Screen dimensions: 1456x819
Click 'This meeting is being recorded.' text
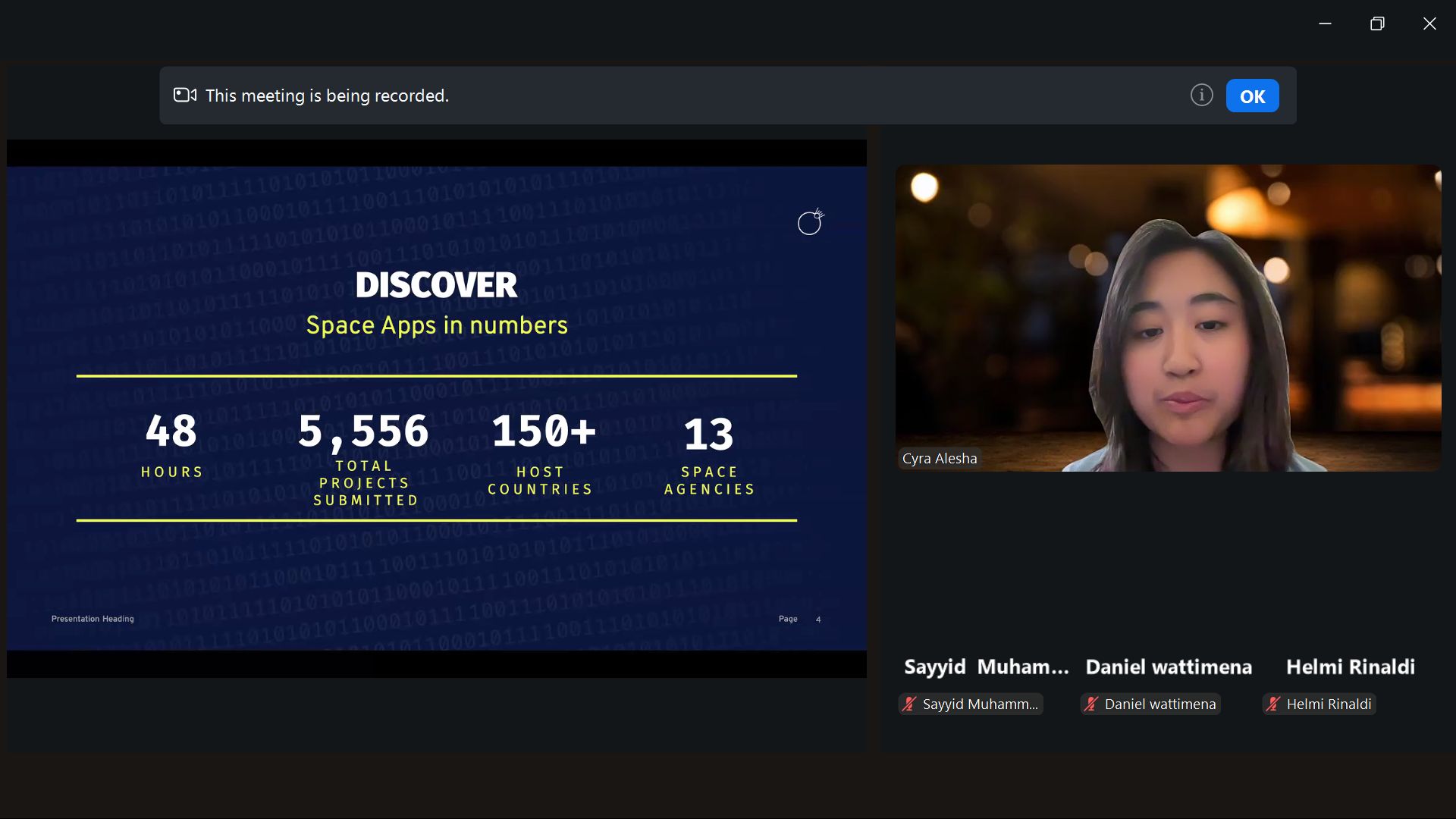coord(327,96)
